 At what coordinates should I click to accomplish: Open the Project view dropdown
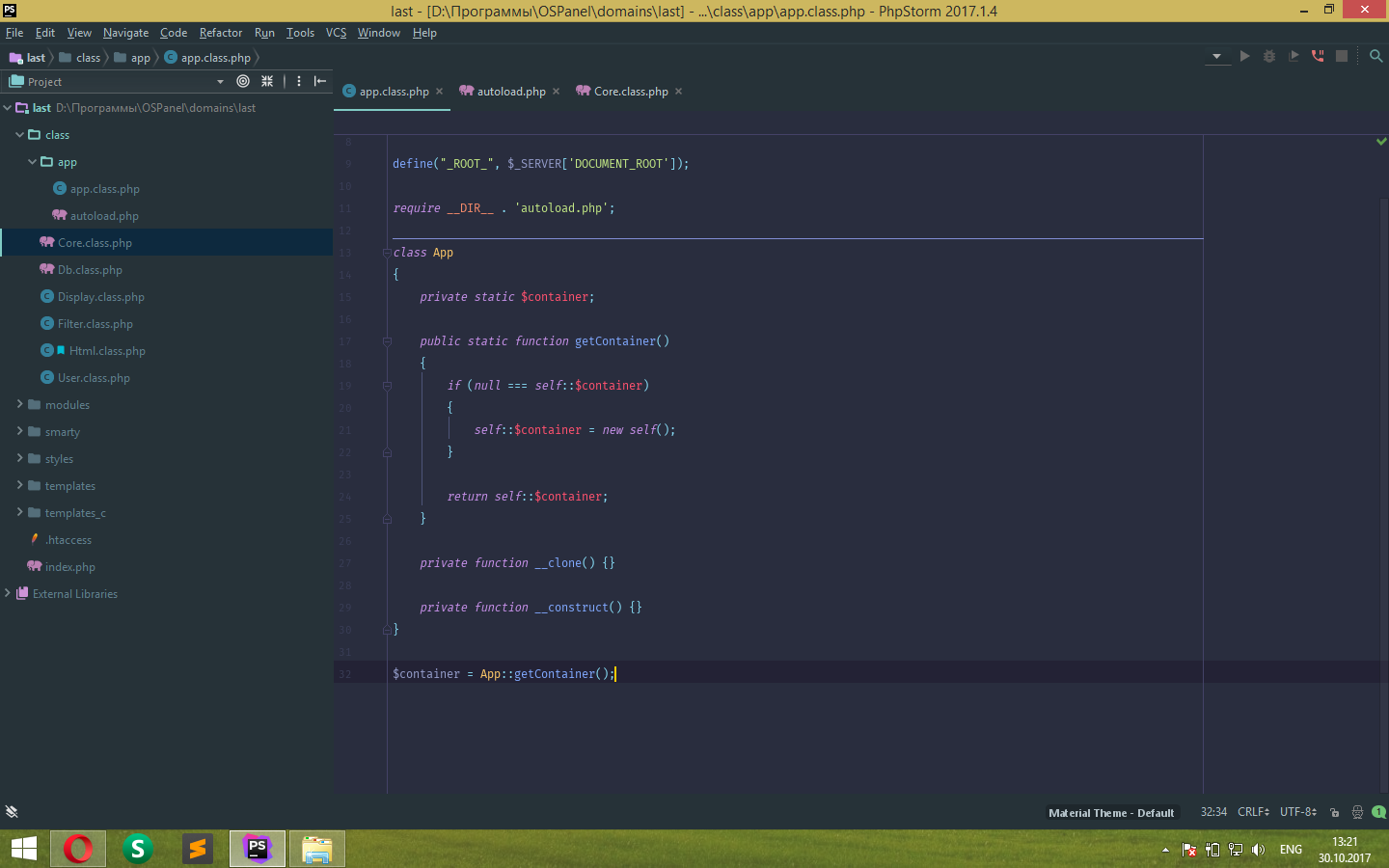pyautogui.click(x=220, y=82)
